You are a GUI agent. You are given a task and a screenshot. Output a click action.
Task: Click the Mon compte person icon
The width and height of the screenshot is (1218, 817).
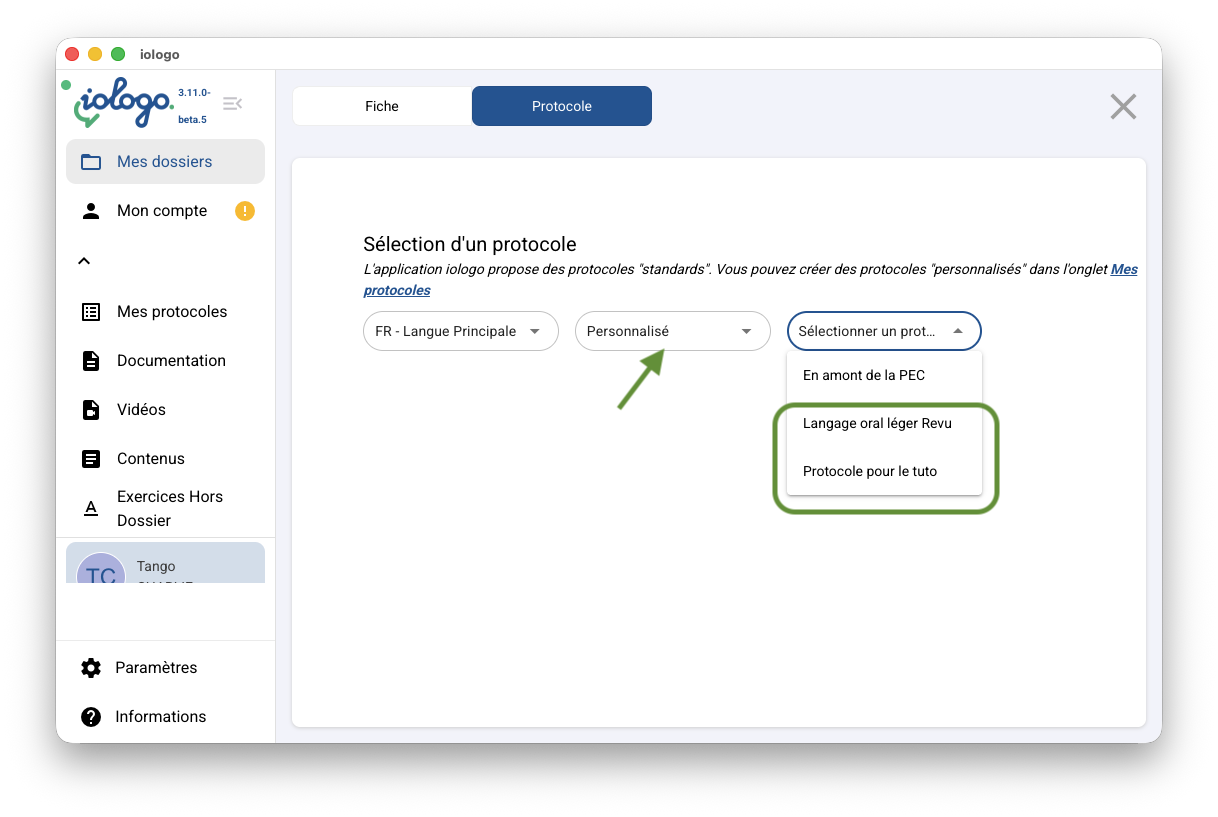[91, 211]
